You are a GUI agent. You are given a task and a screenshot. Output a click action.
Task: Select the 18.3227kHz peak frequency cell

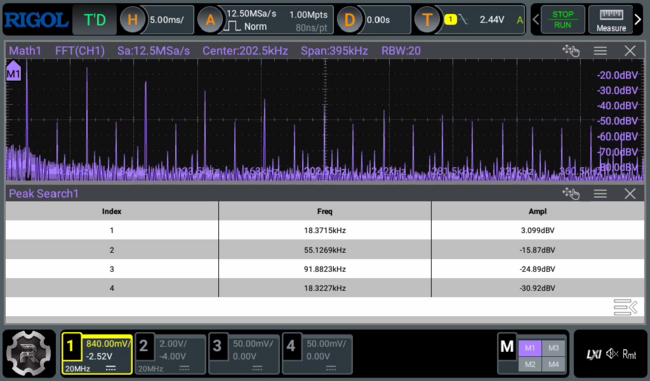325,288
